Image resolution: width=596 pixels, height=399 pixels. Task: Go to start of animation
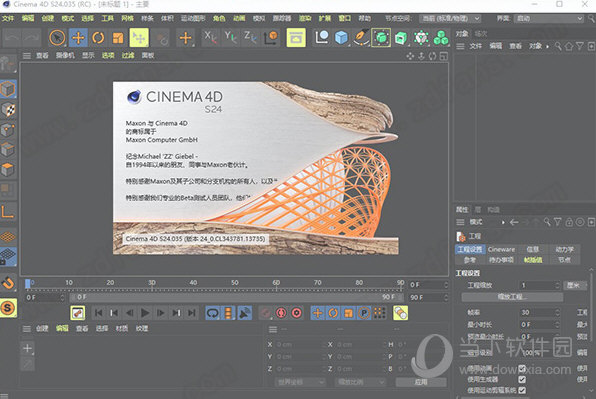tap(98, 313)
